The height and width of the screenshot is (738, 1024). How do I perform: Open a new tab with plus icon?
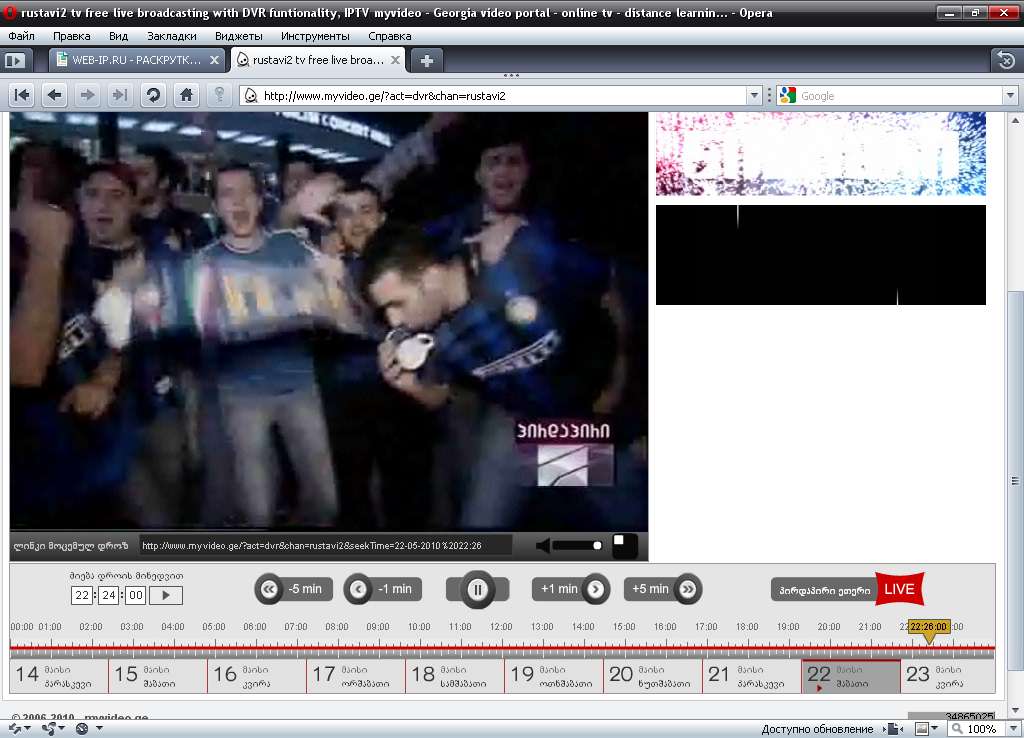[x=426, y=61]
